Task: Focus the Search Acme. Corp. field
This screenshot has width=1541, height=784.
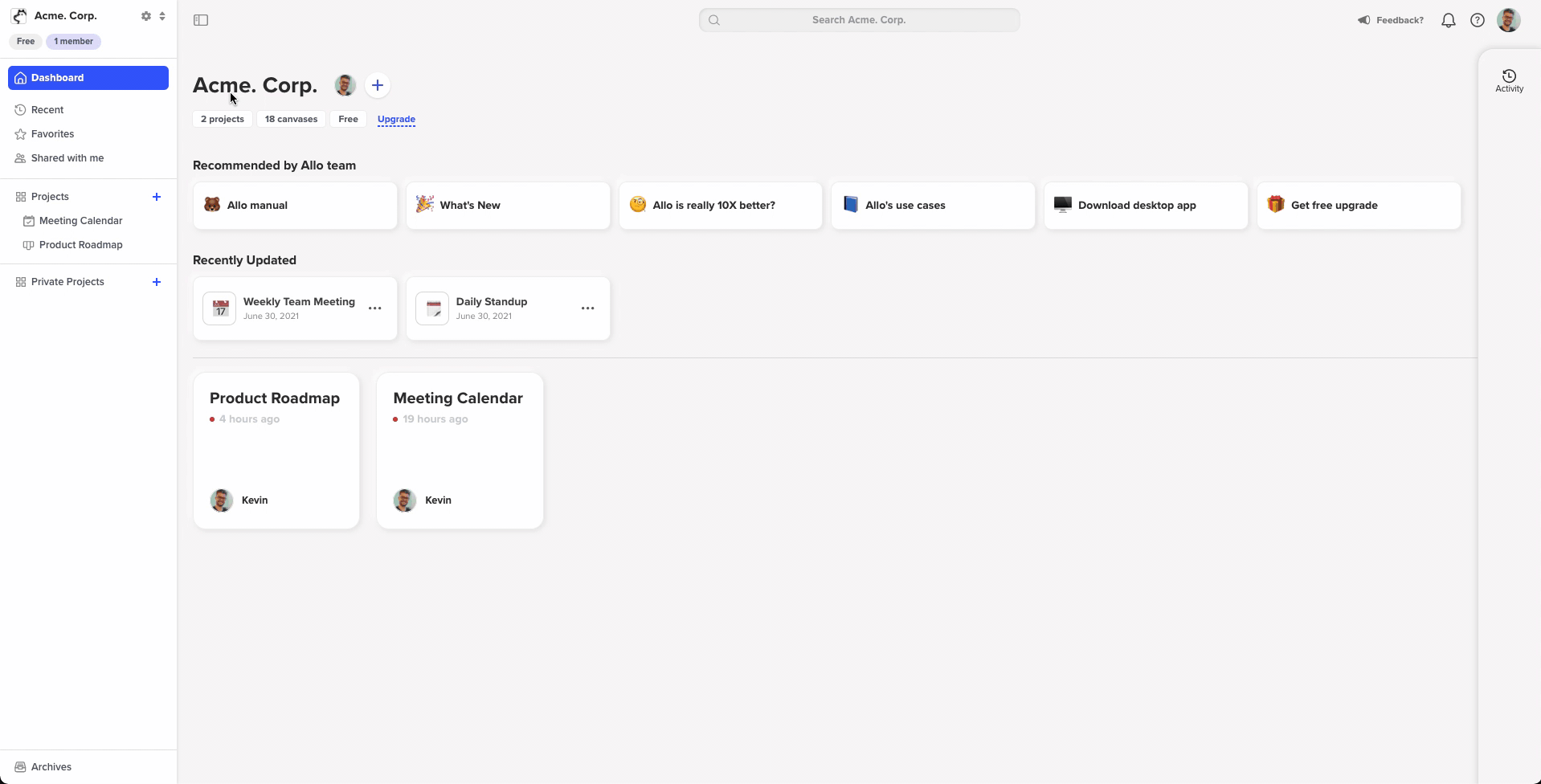Action: (859, 20)
